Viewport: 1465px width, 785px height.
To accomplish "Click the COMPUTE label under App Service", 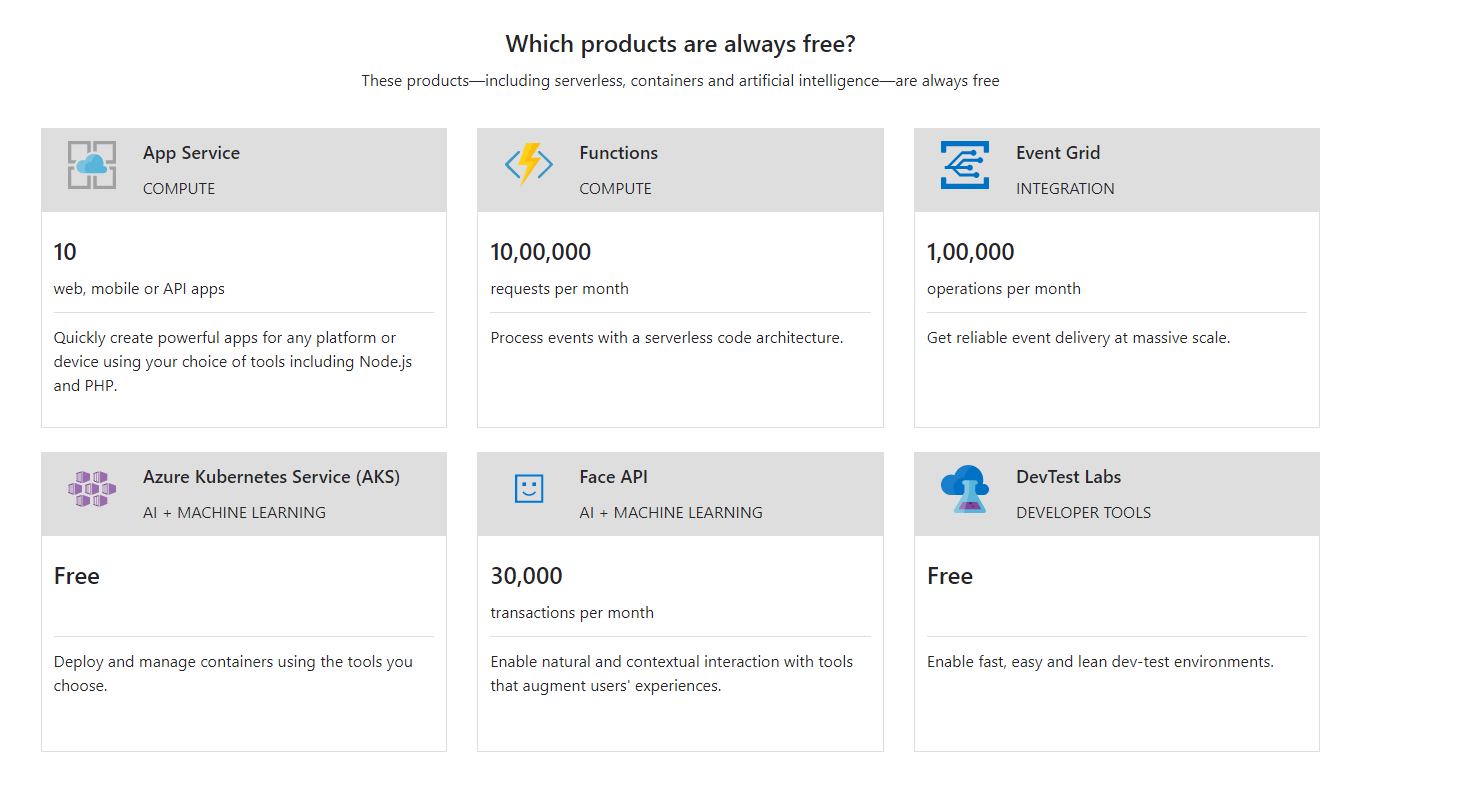I will point(179,189).
